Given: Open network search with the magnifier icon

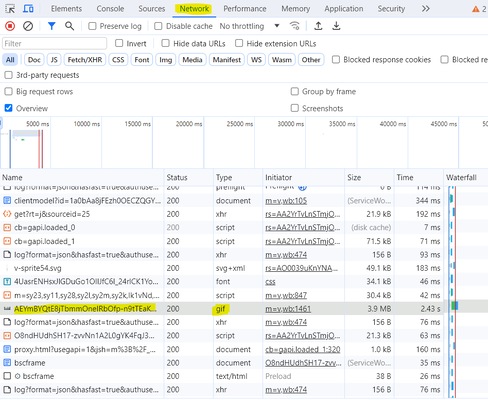Looking at the screenshot, I should [69, 26].
